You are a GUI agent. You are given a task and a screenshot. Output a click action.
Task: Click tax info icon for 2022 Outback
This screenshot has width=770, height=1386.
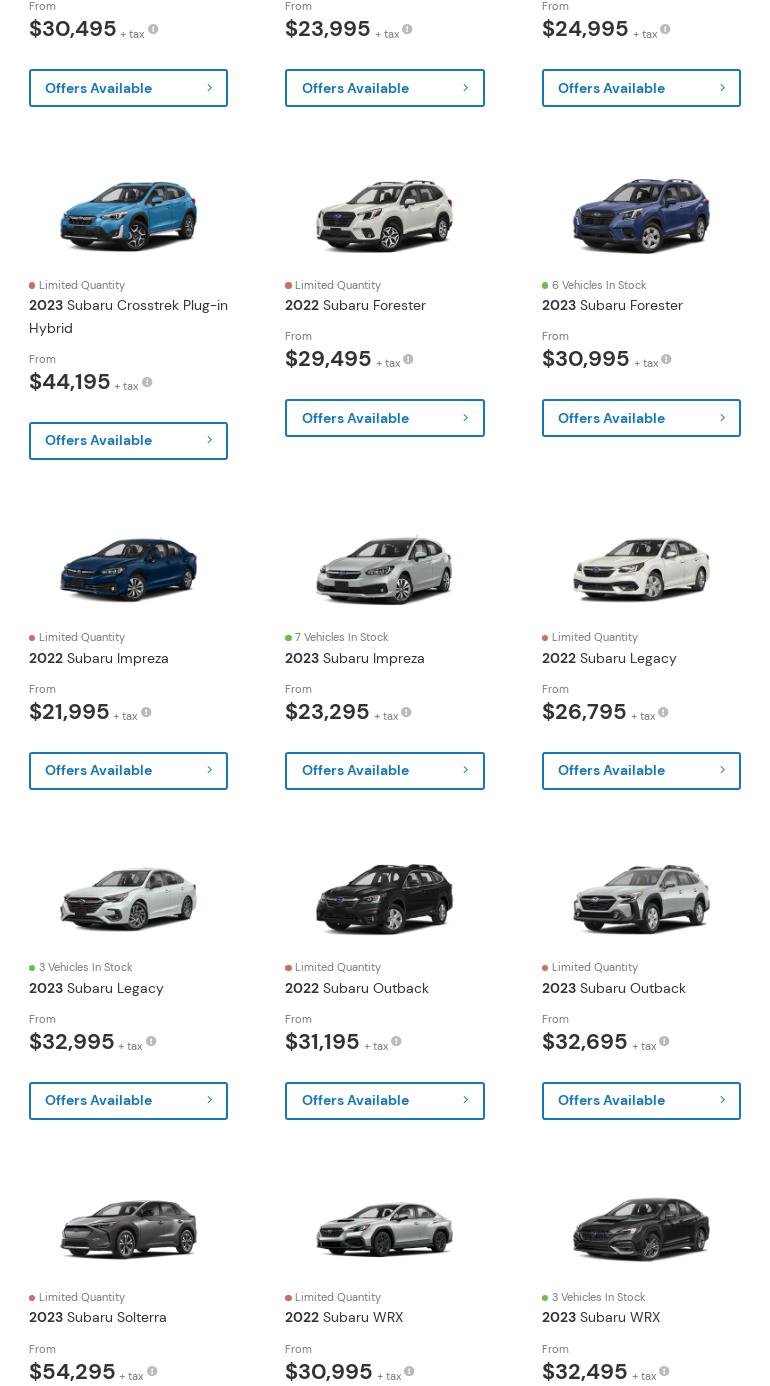(x=396, y=1041)
